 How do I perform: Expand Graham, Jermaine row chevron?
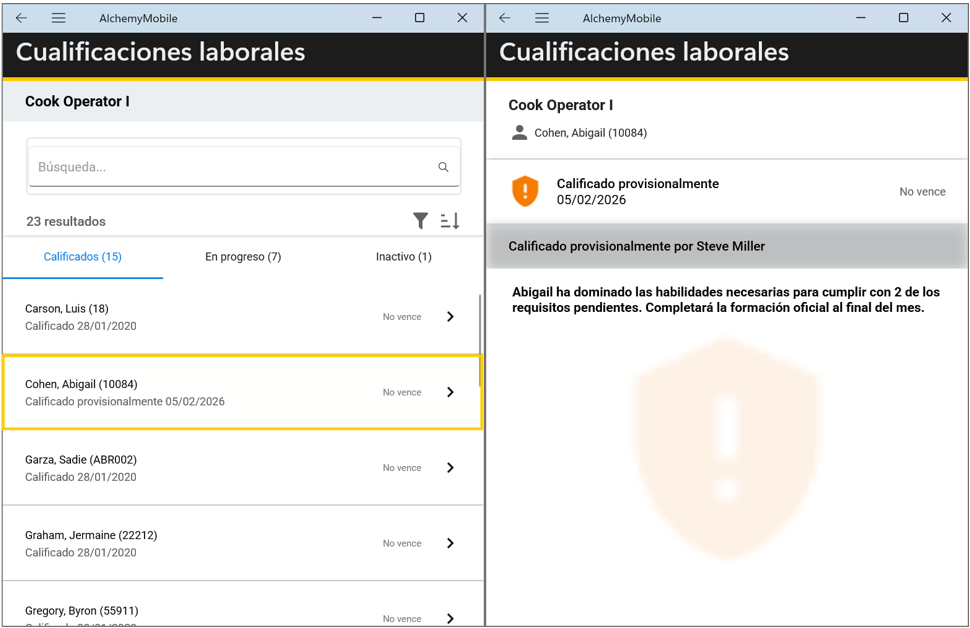pyautogui.click(x=450, y=543)
